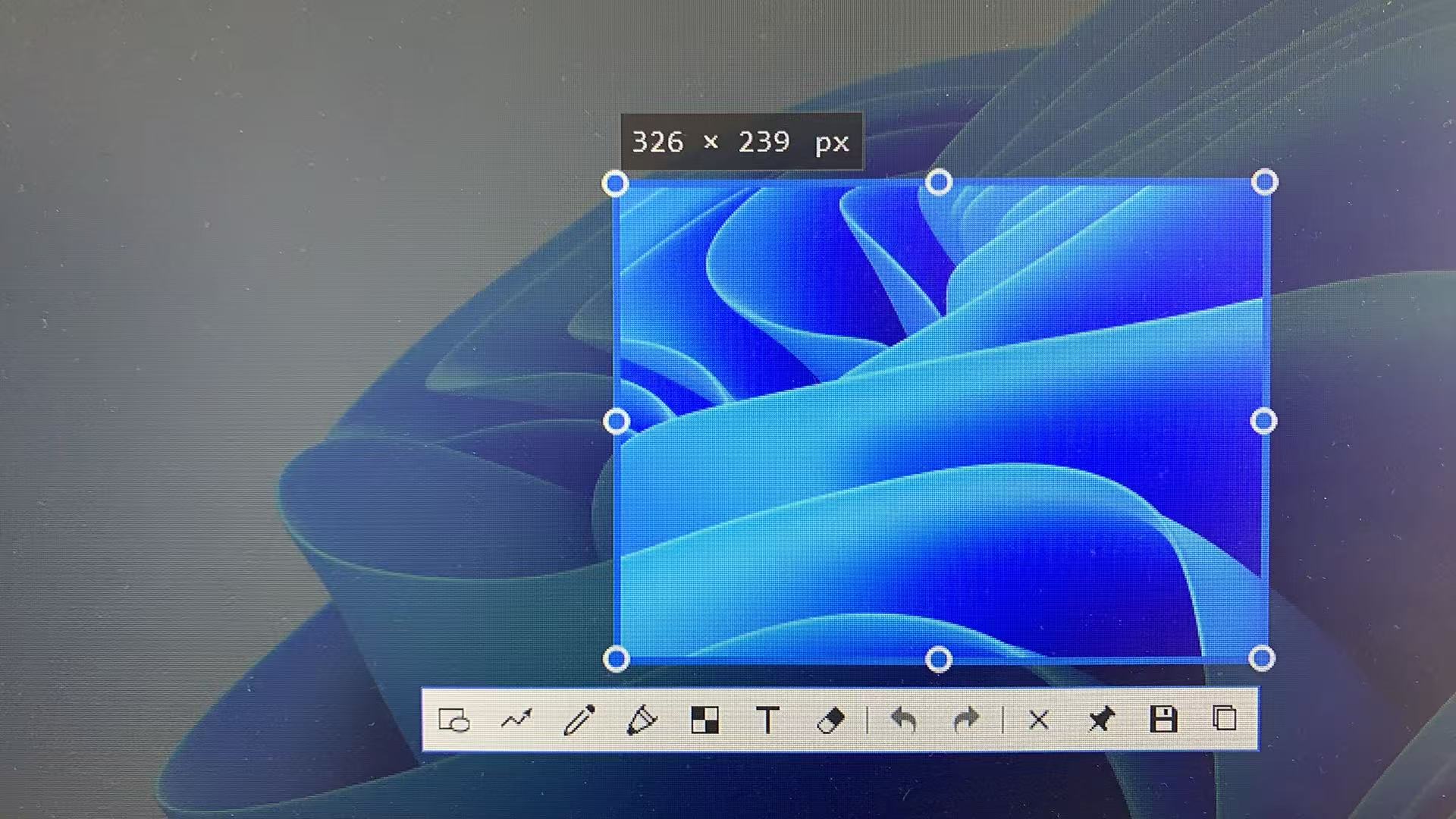Activate the highlighter marker tool
1456x819 pixels.
point(642,720)
